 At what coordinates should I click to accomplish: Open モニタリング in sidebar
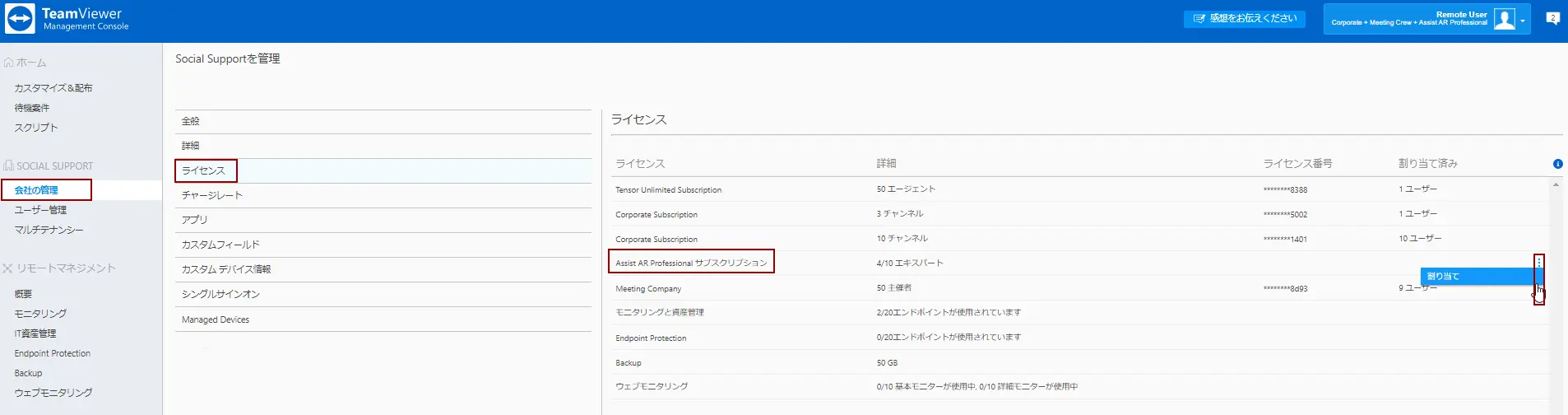40,314
